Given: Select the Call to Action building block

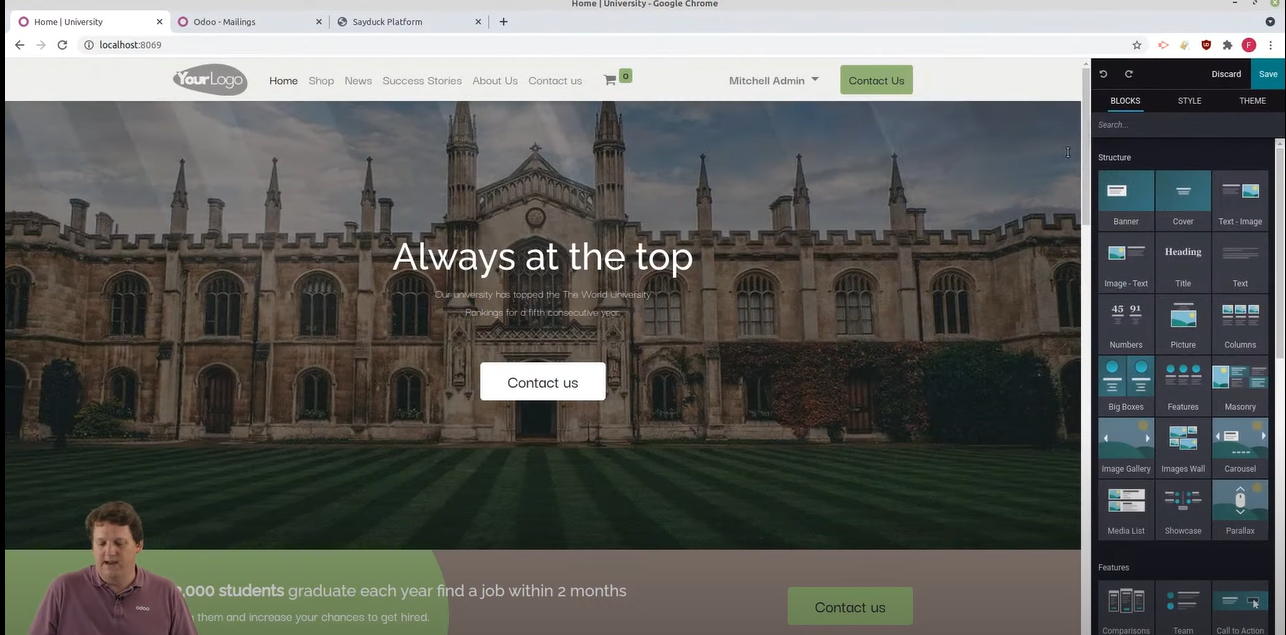Looking at the screenshot, I should coord(1240,608).
